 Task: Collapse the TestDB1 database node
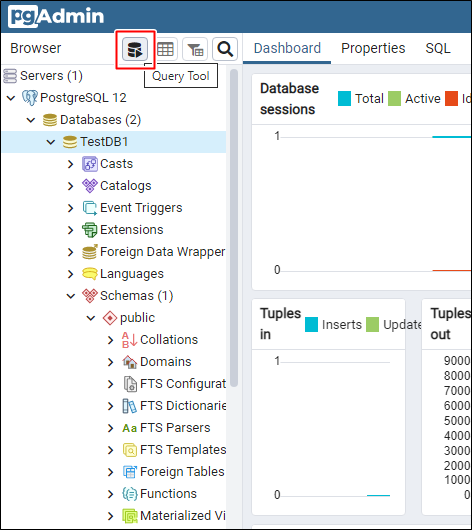(x=51, y=142)
